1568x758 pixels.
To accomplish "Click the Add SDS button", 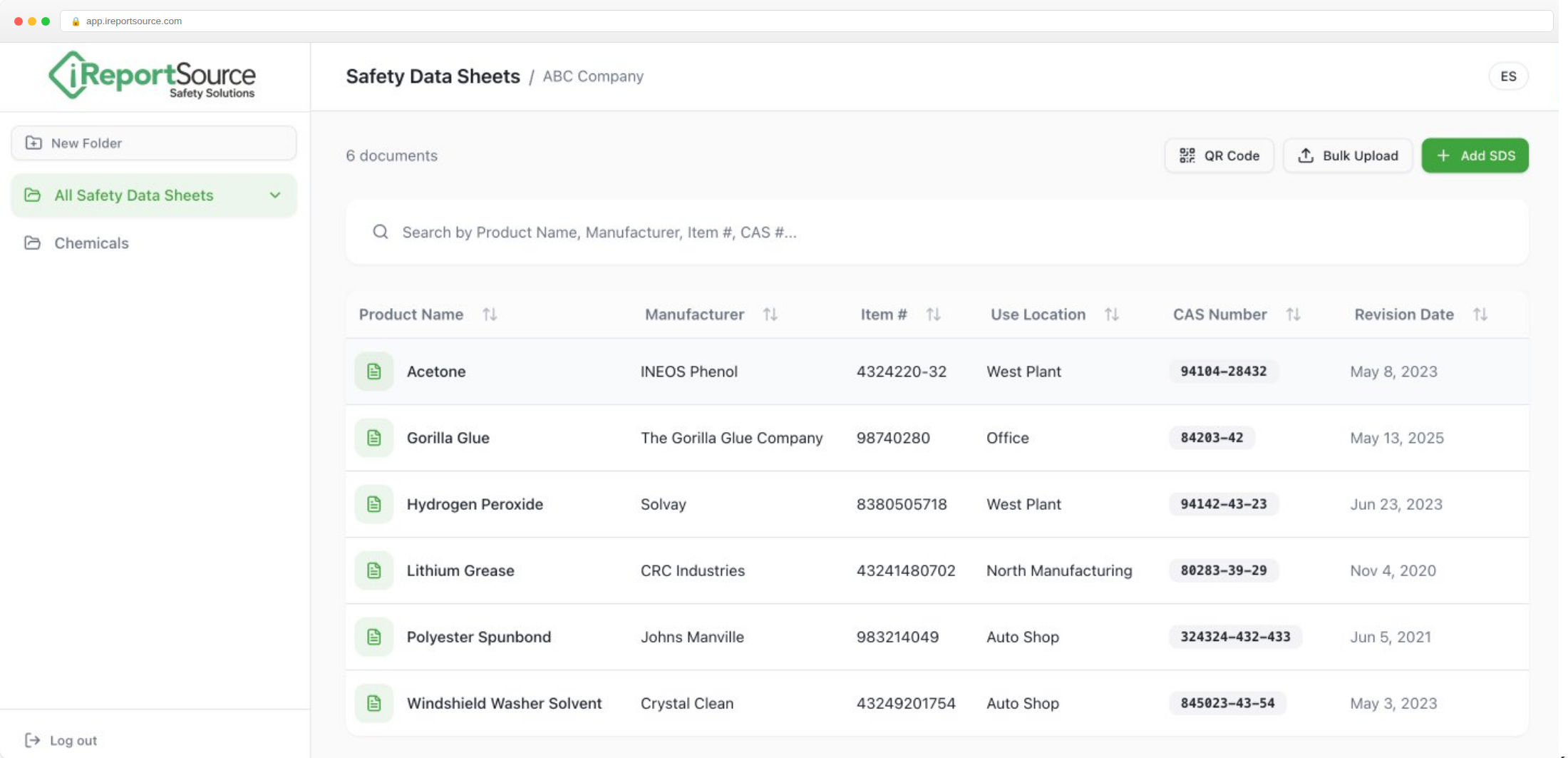I will point(1475,155).
